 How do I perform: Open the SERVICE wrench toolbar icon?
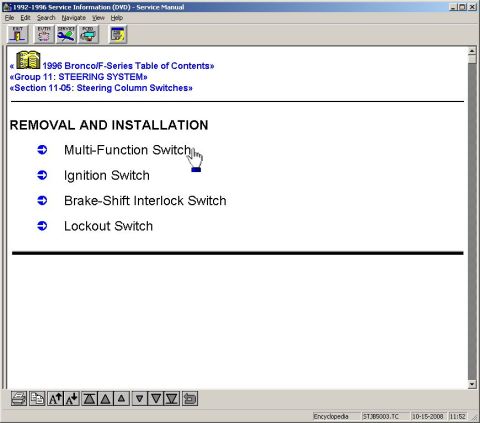(x=66, y=34)
